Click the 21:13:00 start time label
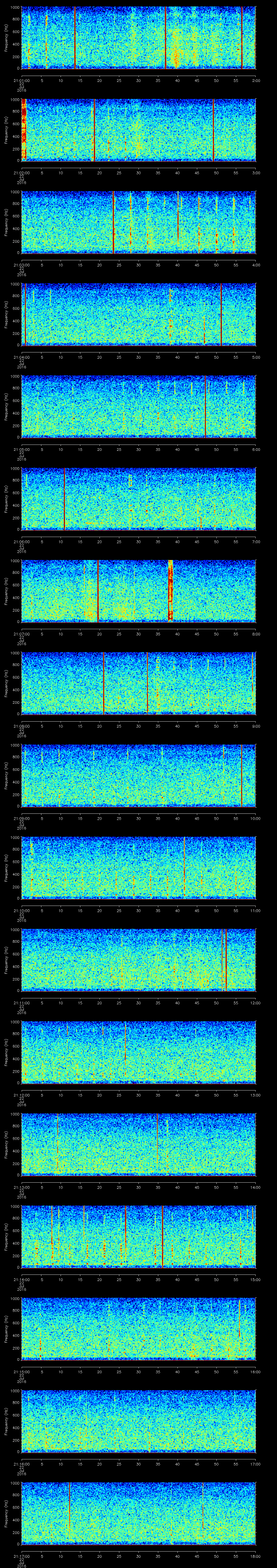Viewport: 277px width, 1568px height. pos(21,1187)
